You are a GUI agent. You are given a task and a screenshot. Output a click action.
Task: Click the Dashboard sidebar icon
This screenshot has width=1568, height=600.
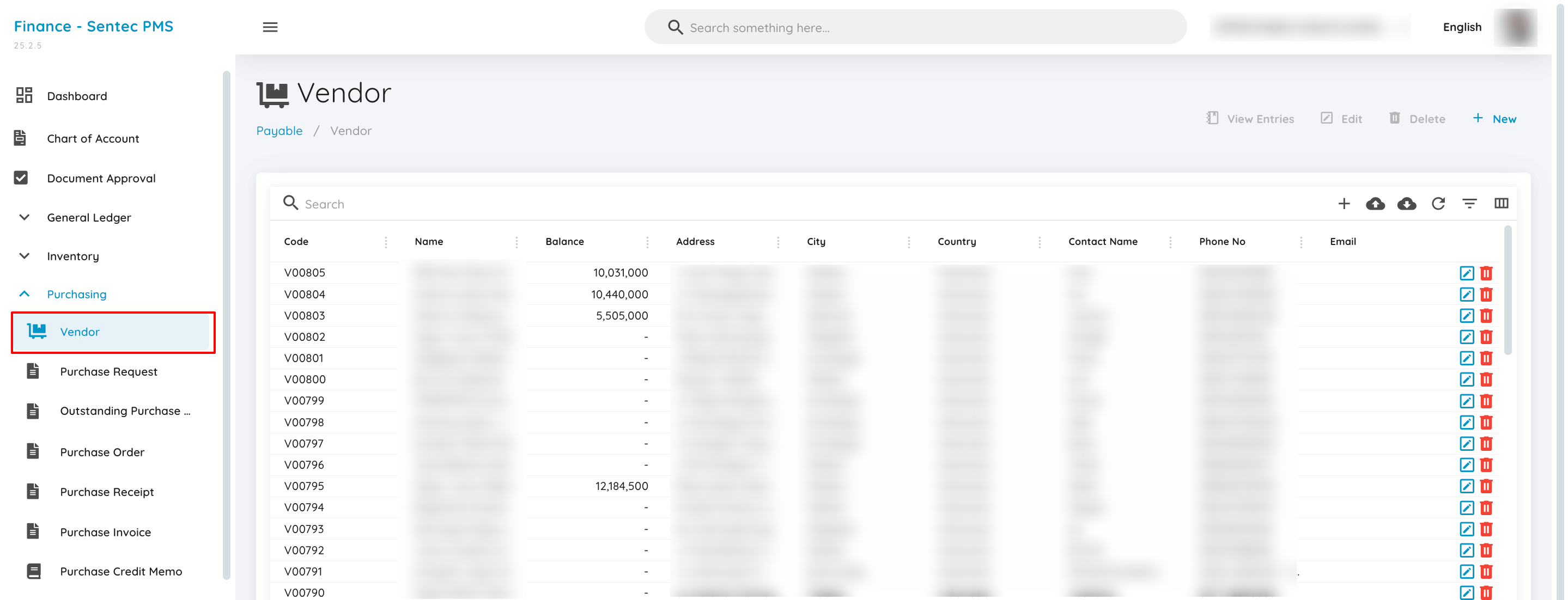pos(24,95)
